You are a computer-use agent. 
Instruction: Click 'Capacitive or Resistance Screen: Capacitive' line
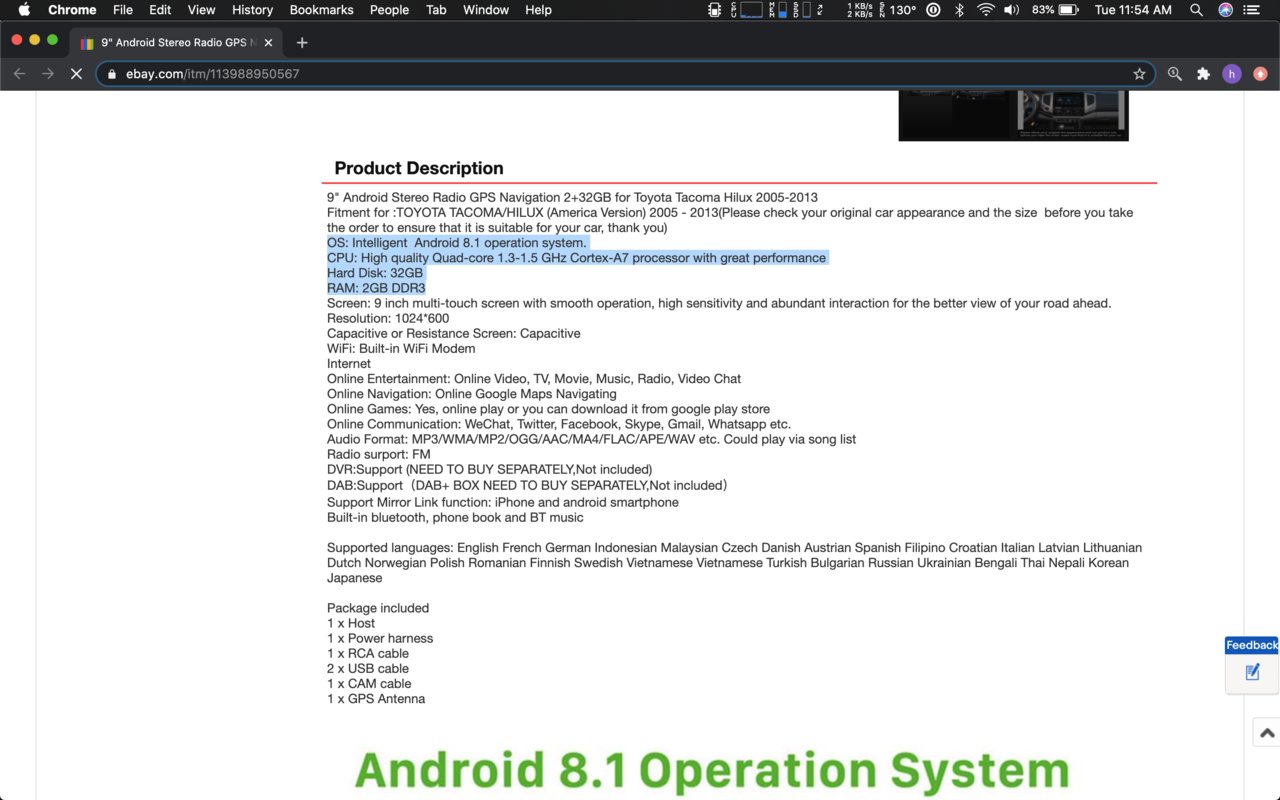point(454,333)
